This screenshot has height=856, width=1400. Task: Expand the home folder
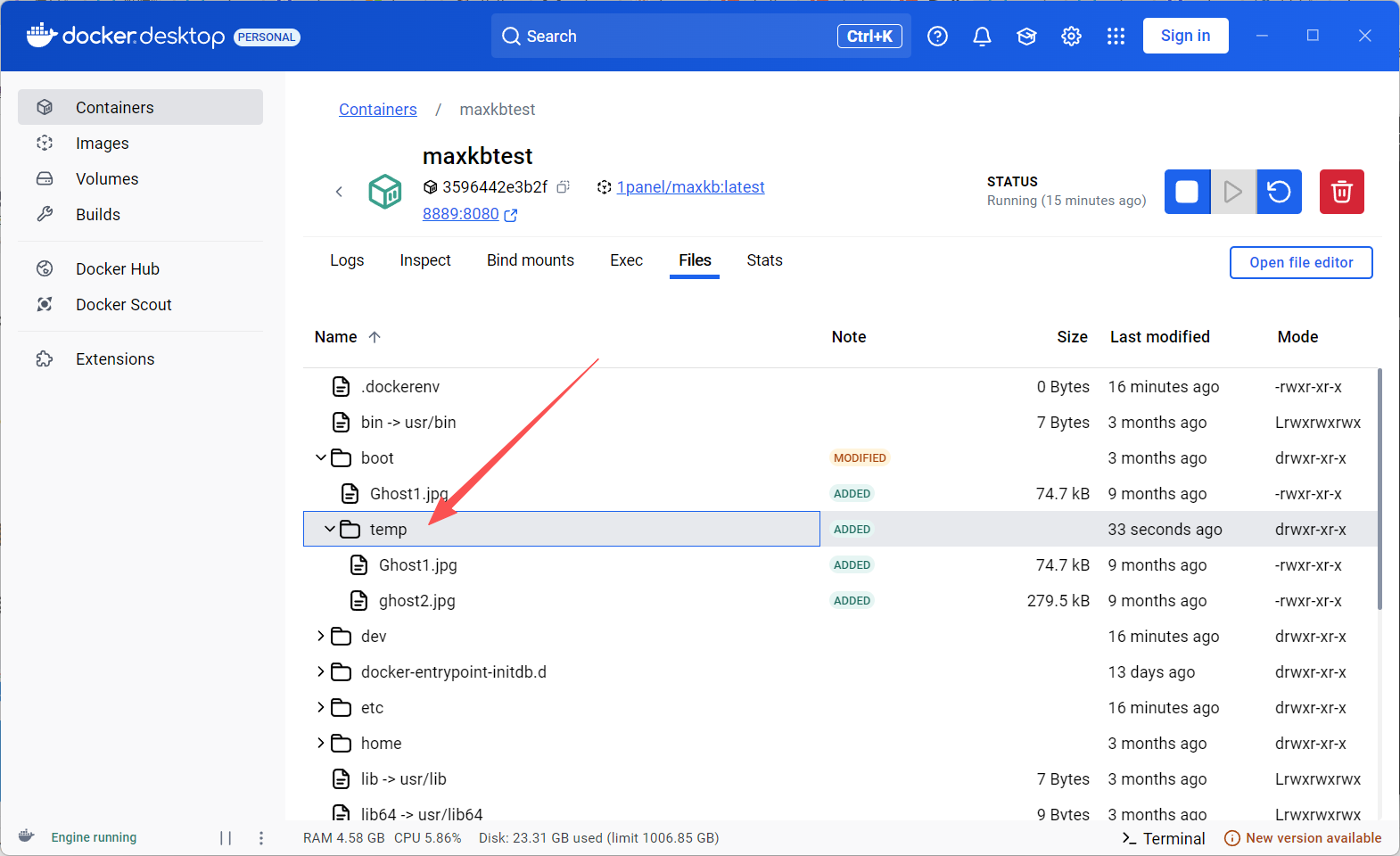coord(321,743)
